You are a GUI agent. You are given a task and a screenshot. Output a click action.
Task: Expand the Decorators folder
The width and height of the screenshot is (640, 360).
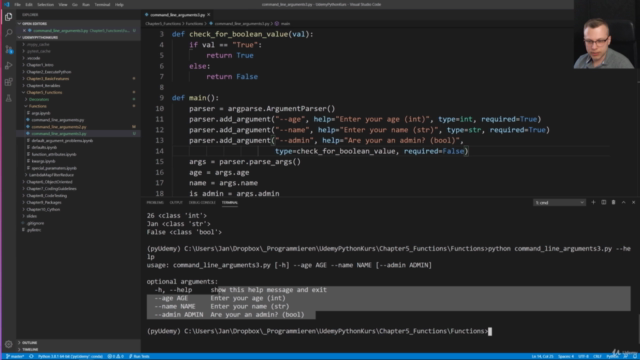[x=39, y=100]
